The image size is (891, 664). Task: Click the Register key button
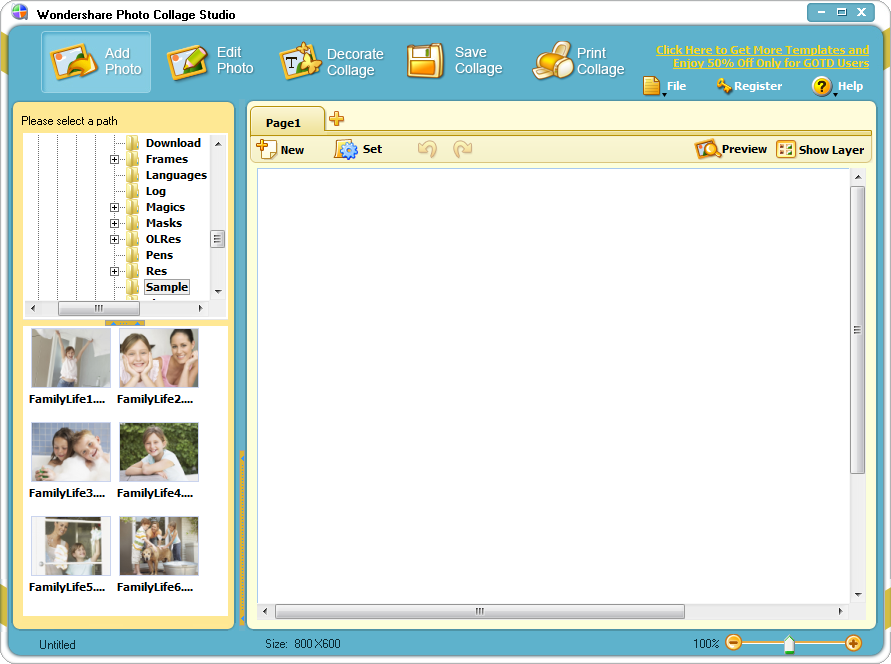750,86
